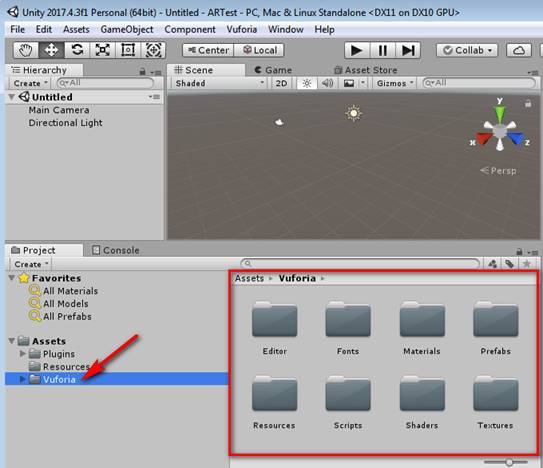
Task: Open the Vuforia menu
Action: pyautogui.click(x=242, y=30)
